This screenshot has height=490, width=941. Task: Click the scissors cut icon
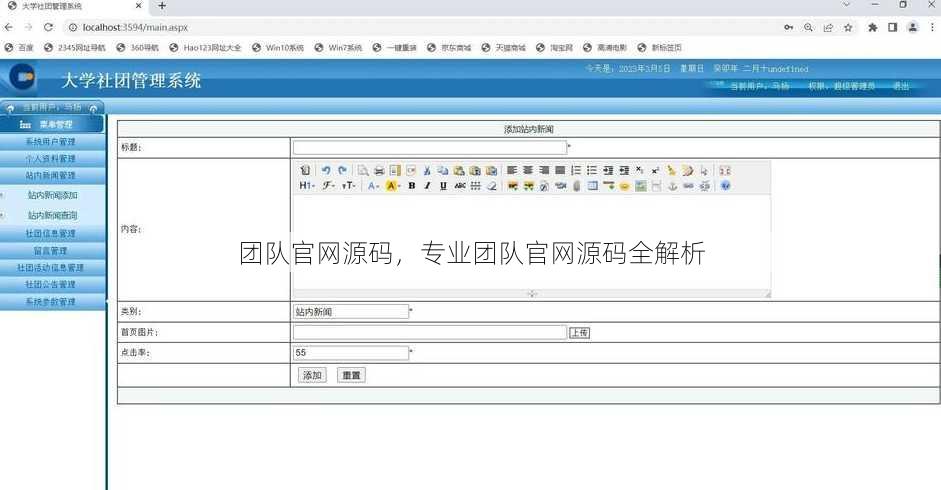427,171
